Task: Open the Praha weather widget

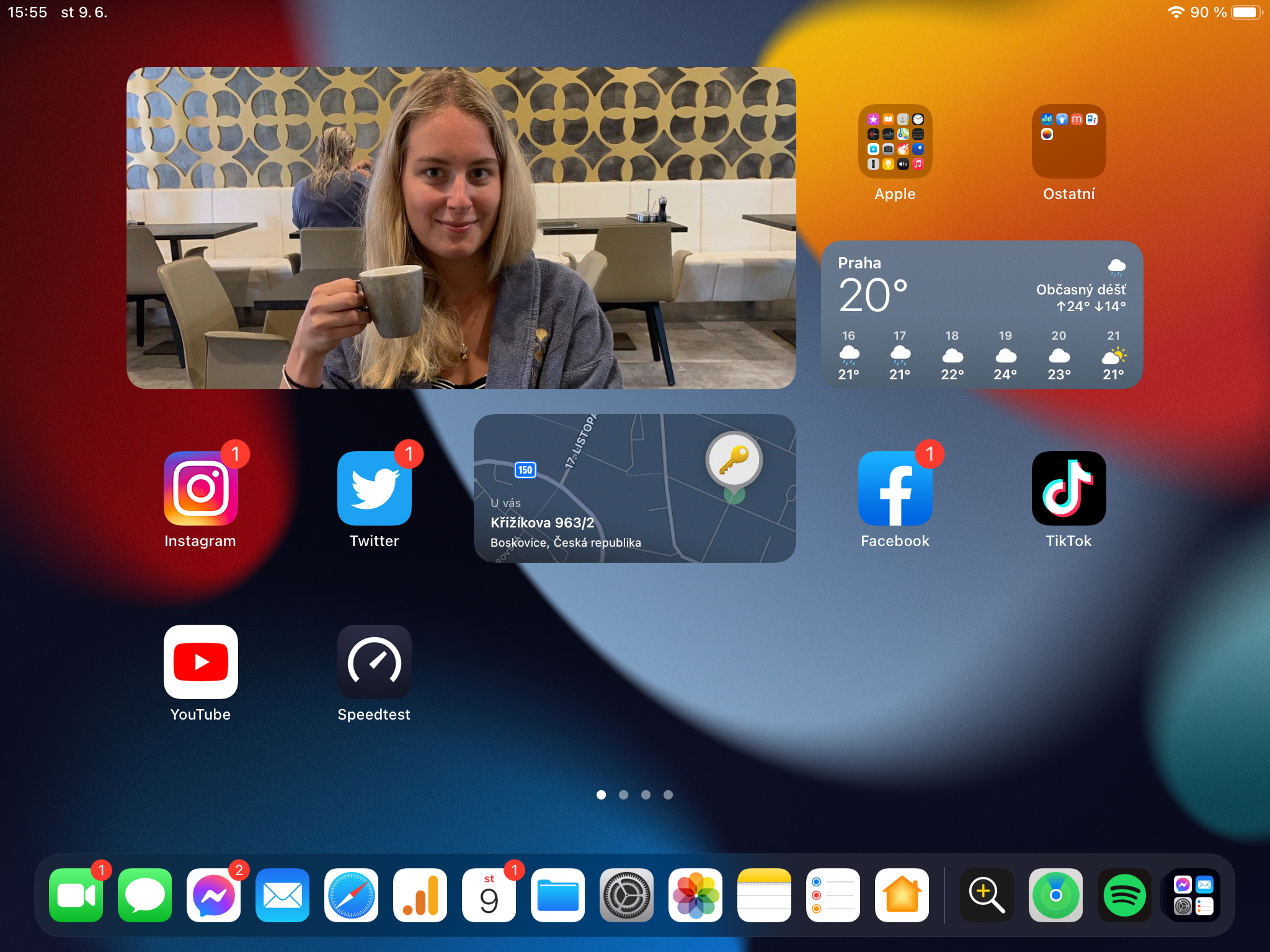Action: point(982,315)
